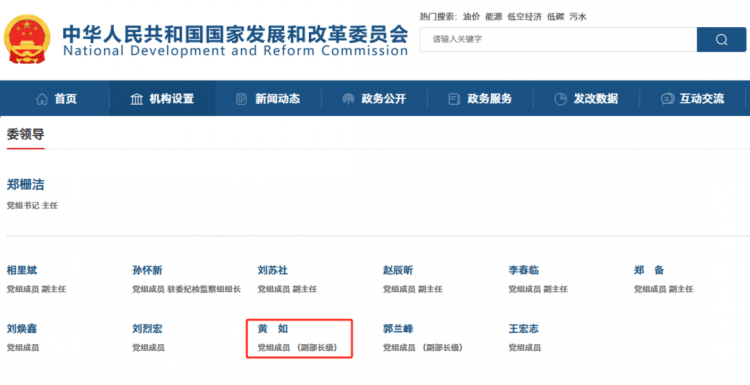Open profile of 王宏志

524,329
